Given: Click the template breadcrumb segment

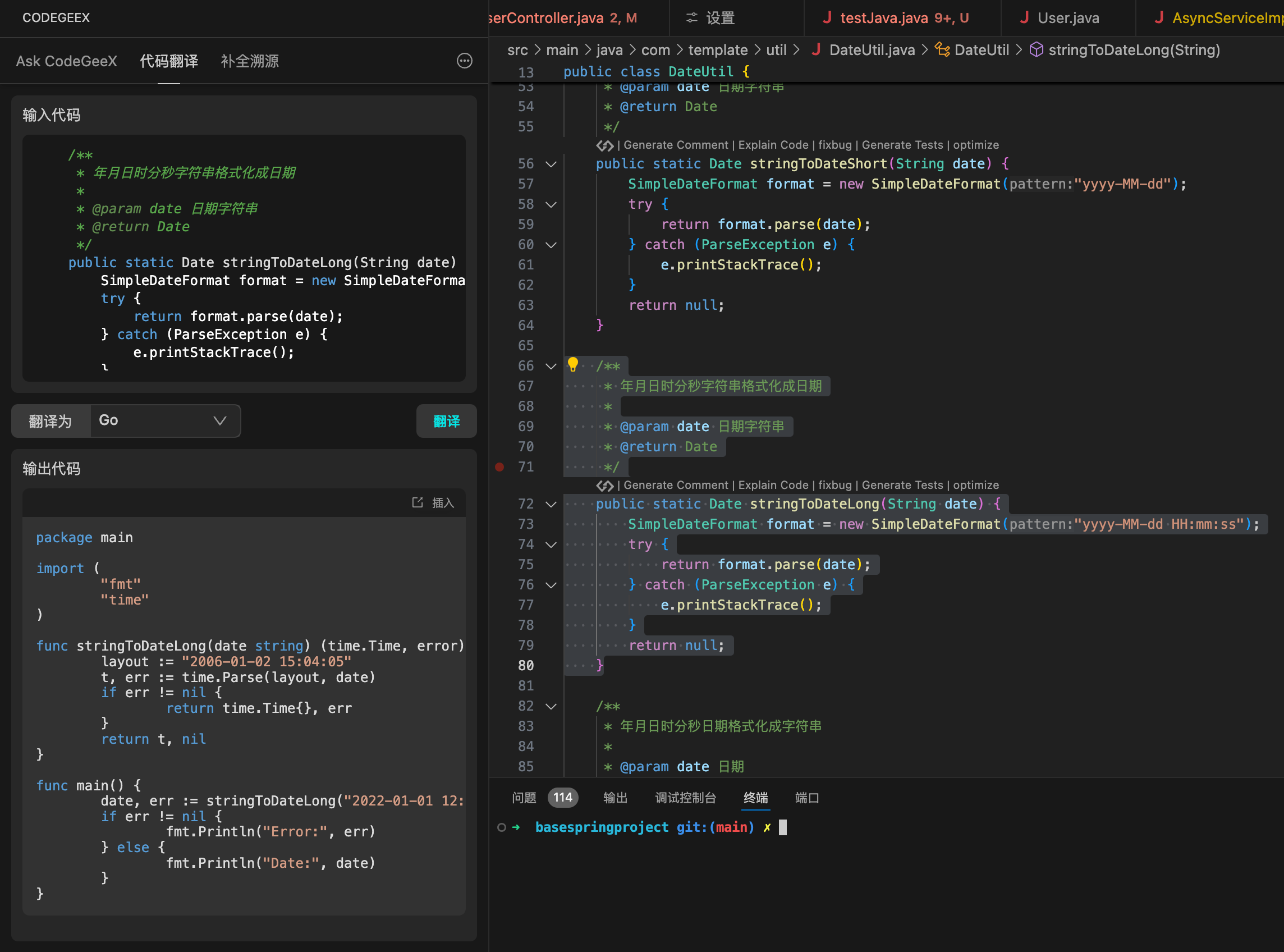Looking at the screenshot, I should [x=718, y=50].
